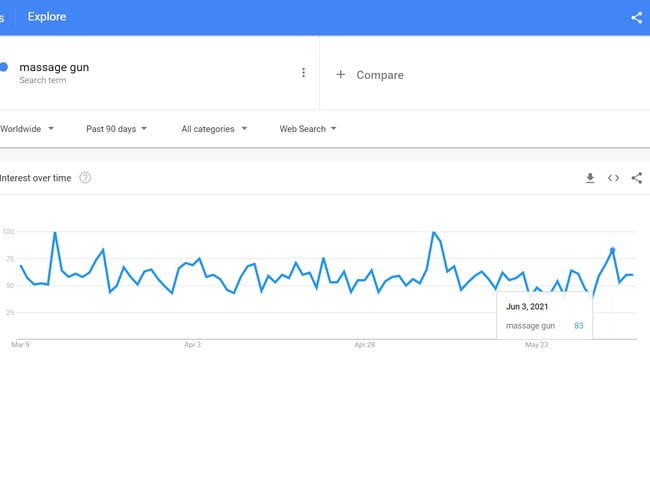Screen dimensions: 650x500
Task: Open the Web Search type dropdown
Action: (307, 129)
